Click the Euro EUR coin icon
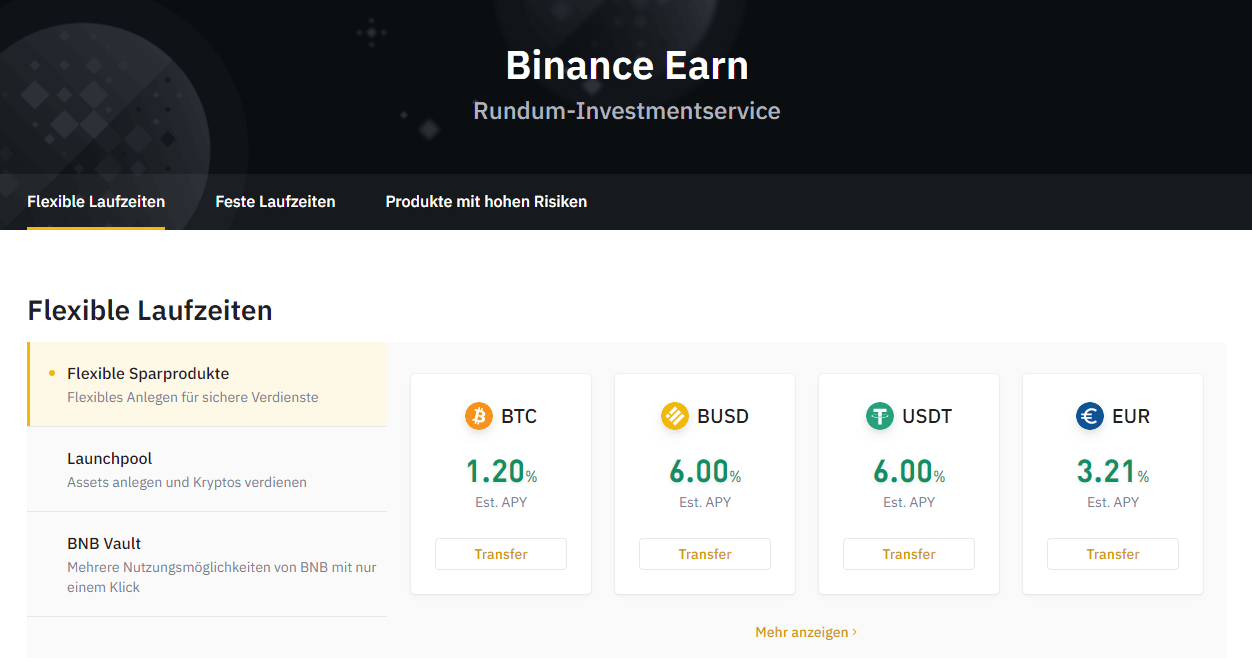The height and width of the screenshot is (658, 1252). point(1090,416)
